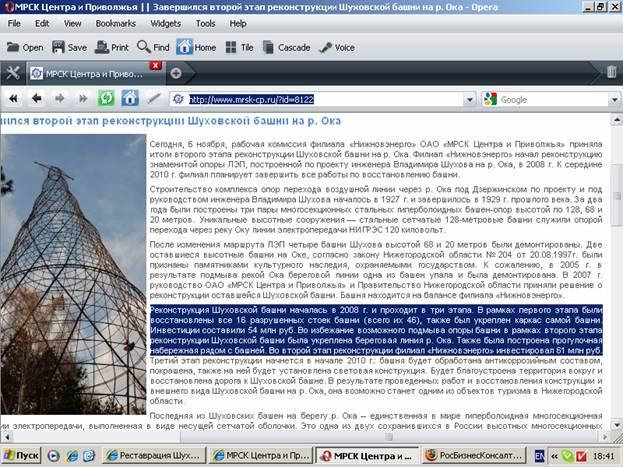The image size is (623, 467).
Task: Click the Tile windows icon
Action: [x=230, y=47]
